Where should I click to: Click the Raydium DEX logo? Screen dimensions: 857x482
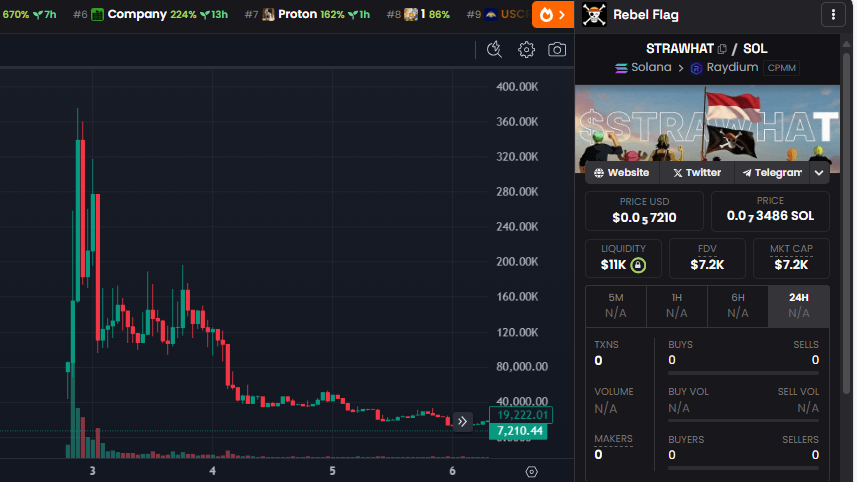point(696,68)
